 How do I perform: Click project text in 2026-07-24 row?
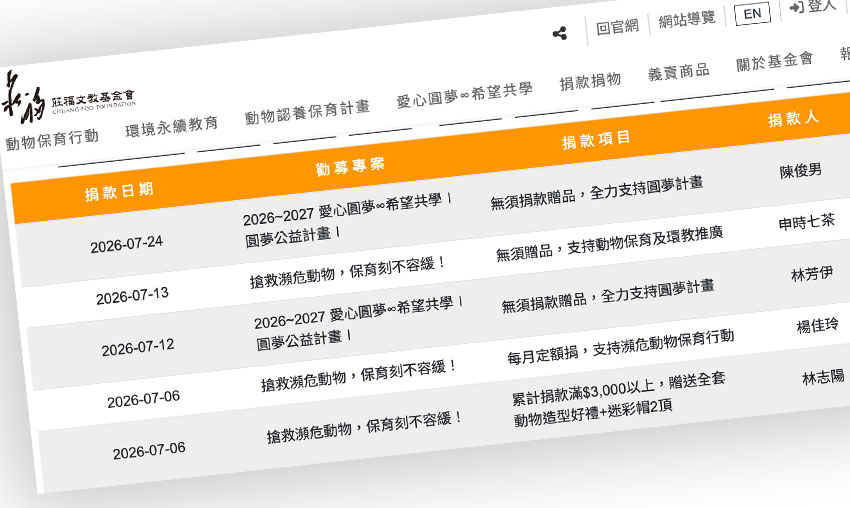pos(347,220)
